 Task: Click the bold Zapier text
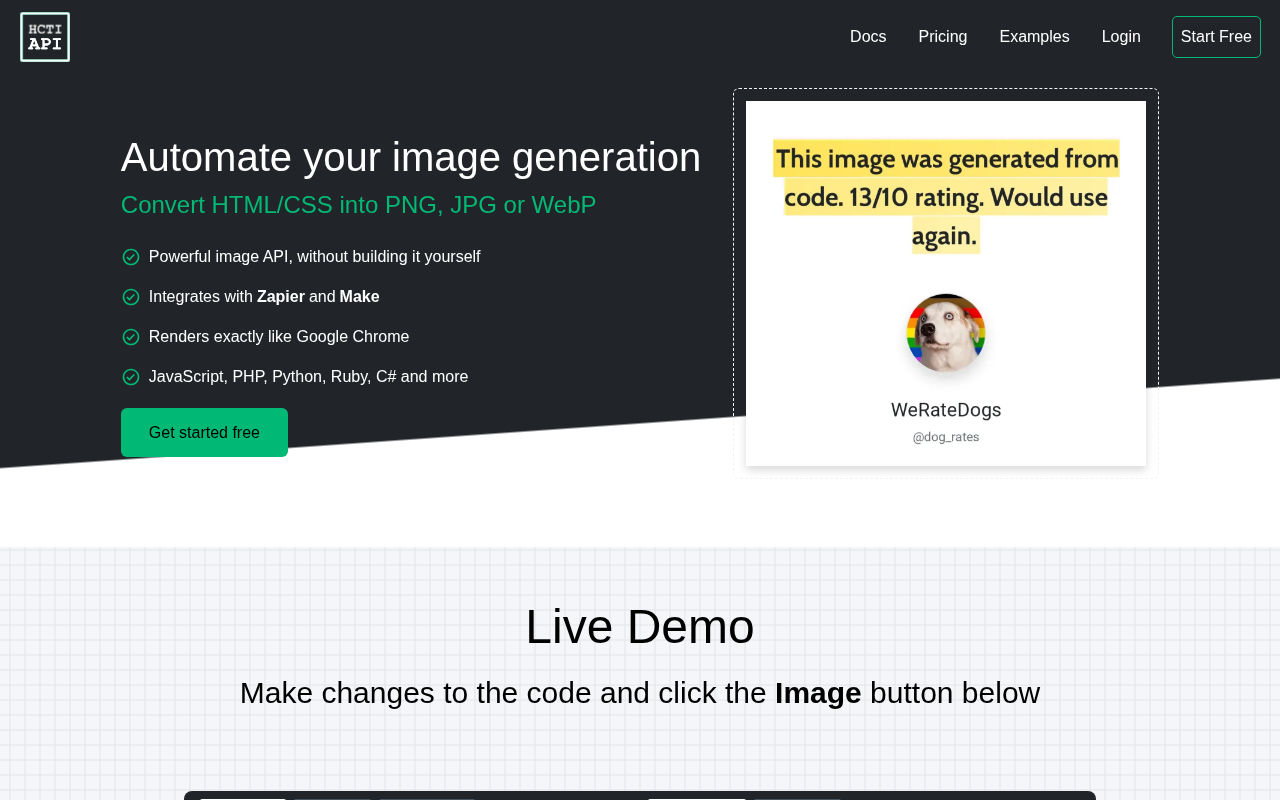[281, 297]
